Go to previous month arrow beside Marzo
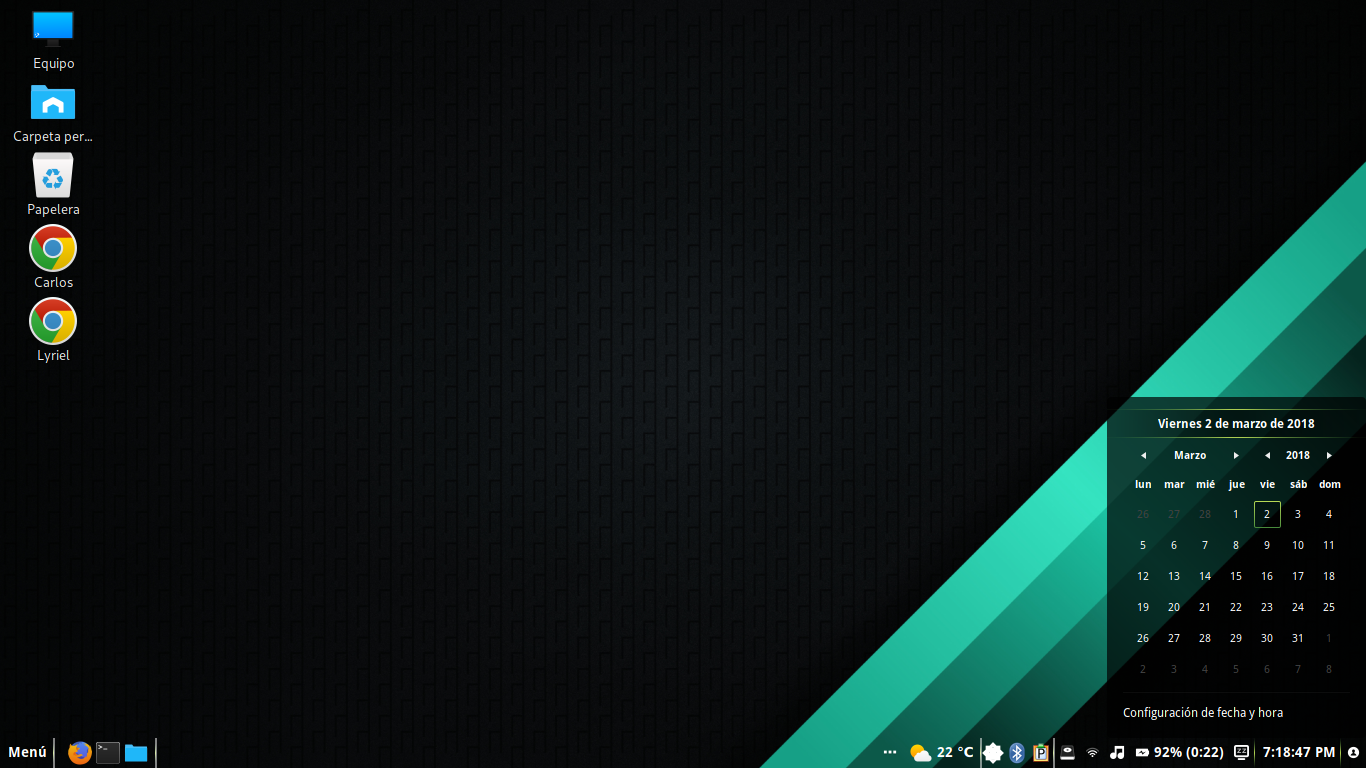Image resolution: width=1366 pixels, height=768 pixels. (x=1143, y=455)
